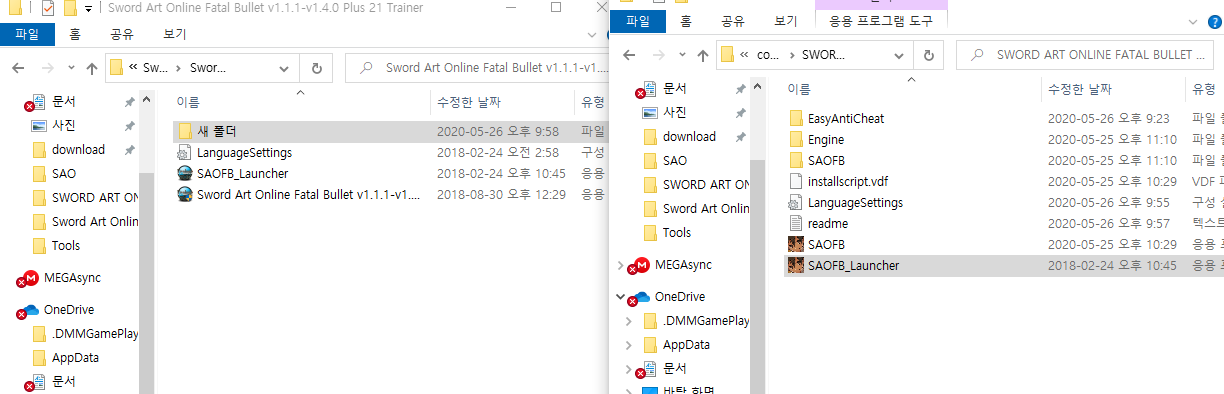This screenshot has height=394, width=1224.
Task: Open recent locations dropdown in left window
Action: [70, 68]
